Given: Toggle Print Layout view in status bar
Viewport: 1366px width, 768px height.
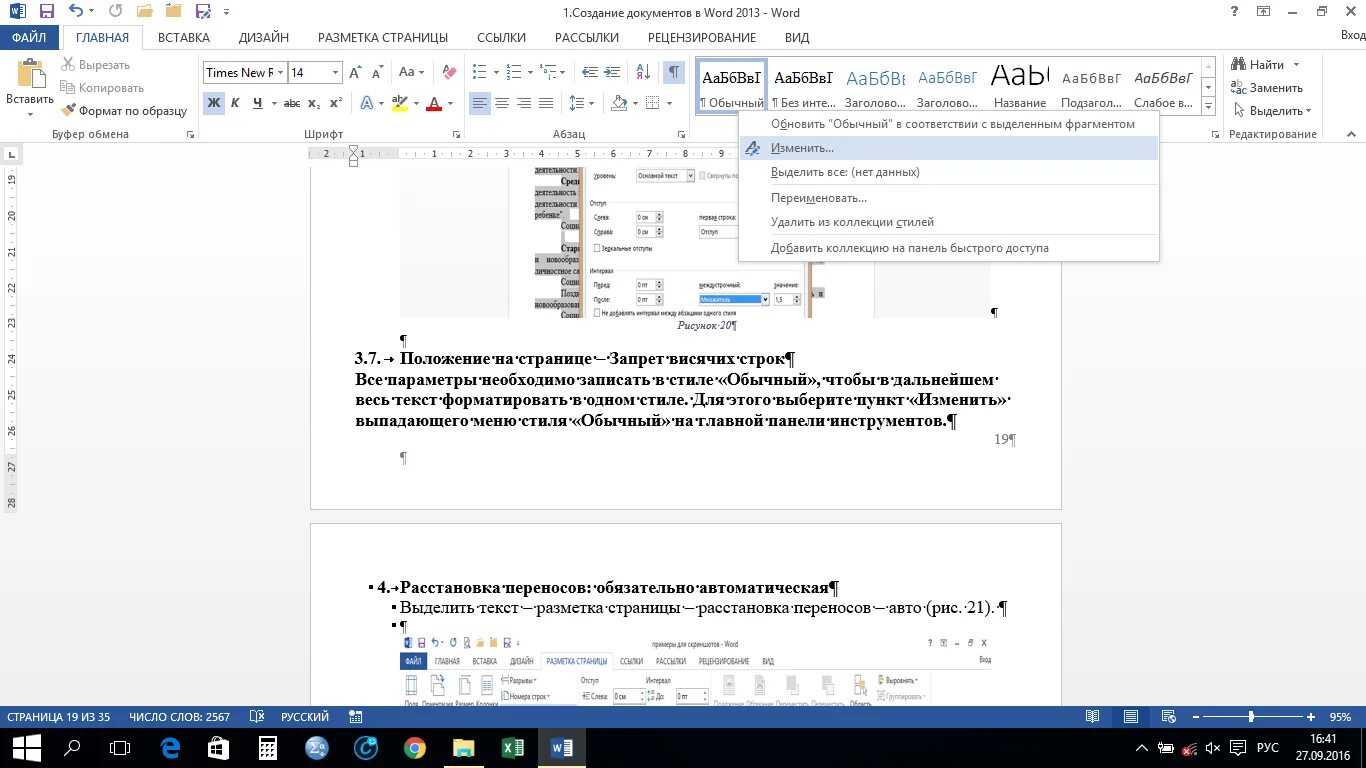Looking at the screenshot, I should click(x=1131, y=717).
